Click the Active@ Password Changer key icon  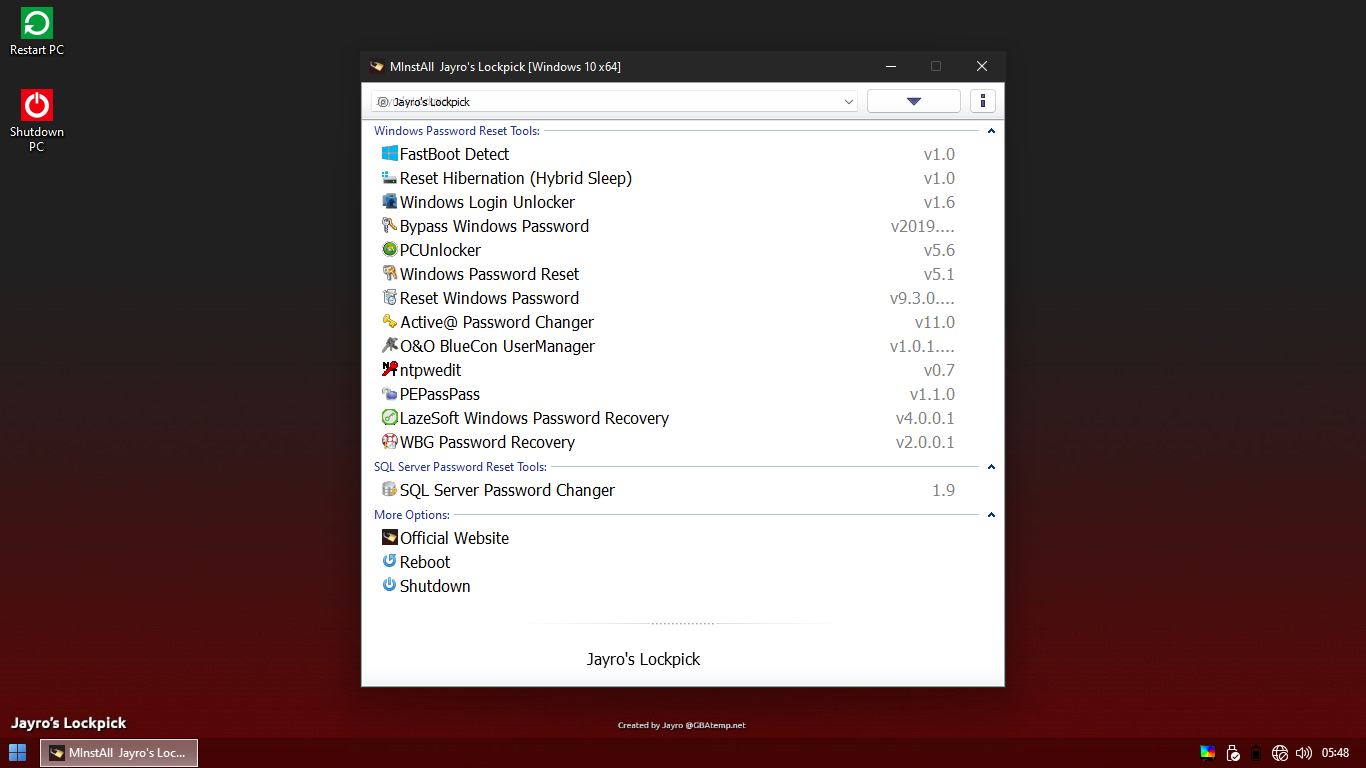pos(390,321)
